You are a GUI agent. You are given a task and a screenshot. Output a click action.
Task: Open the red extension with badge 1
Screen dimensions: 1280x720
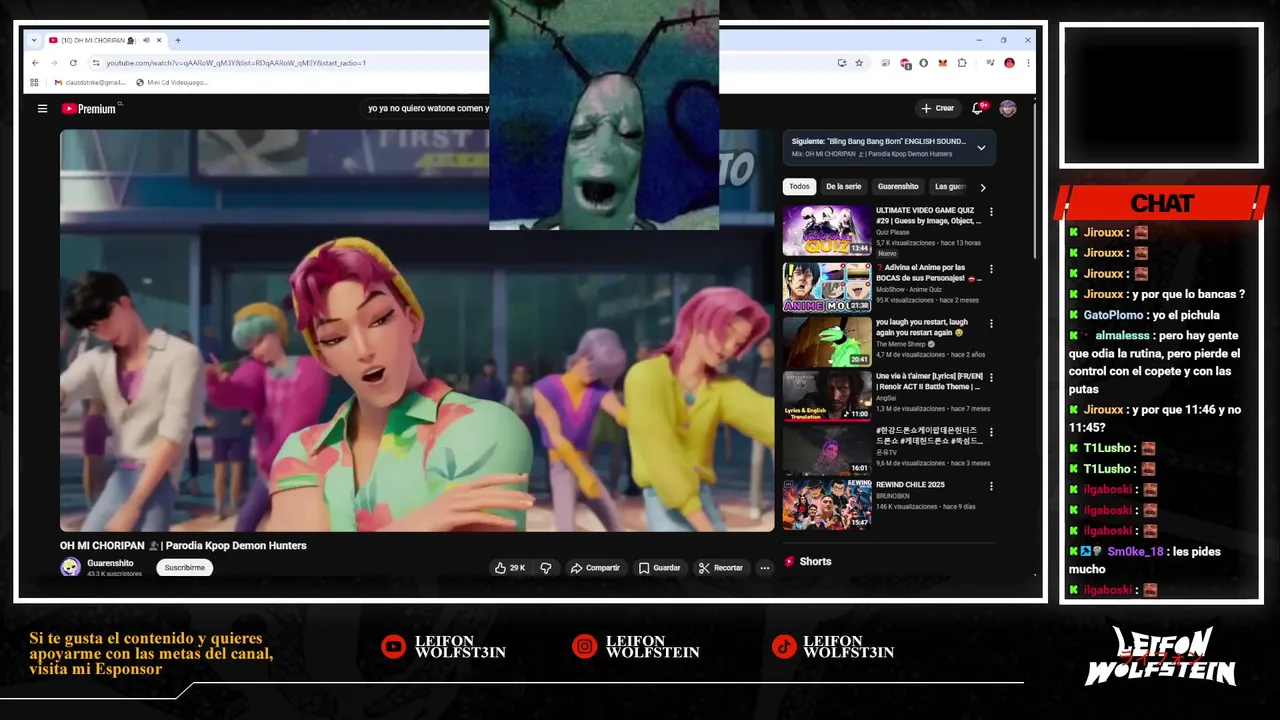tap(905, 63)
